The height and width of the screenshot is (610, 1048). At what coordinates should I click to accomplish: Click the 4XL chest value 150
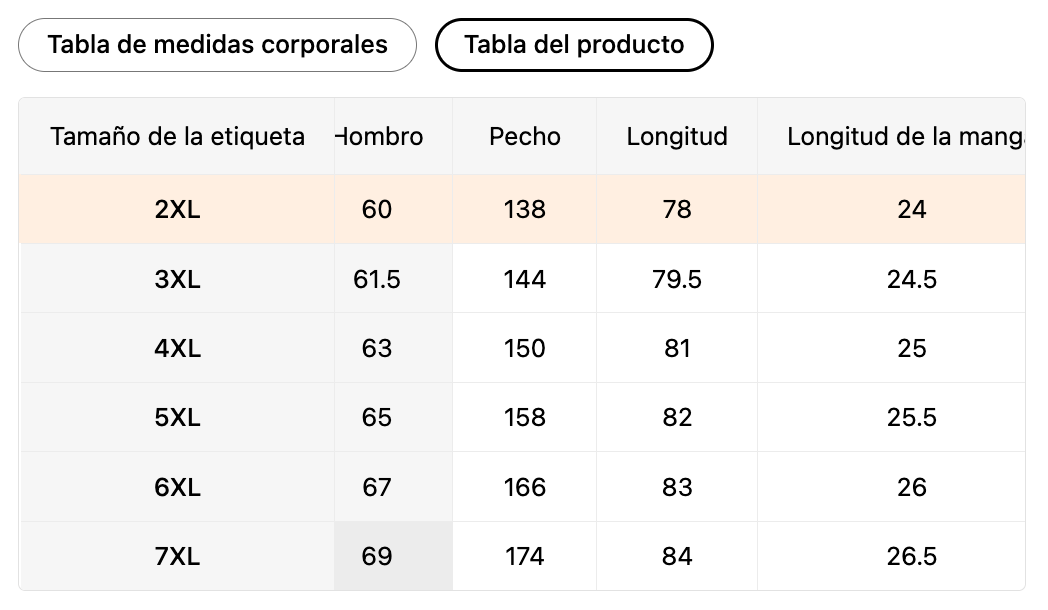coord(525,348)
